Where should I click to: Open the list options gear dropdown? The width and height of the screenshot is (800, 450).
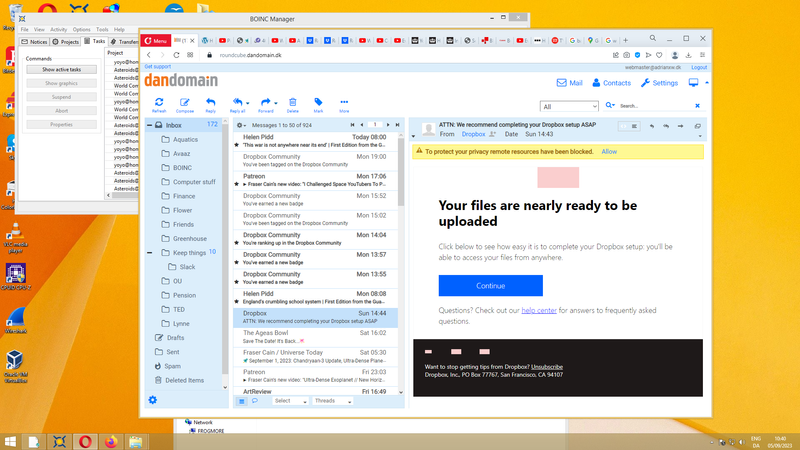[x=241, y=125]
